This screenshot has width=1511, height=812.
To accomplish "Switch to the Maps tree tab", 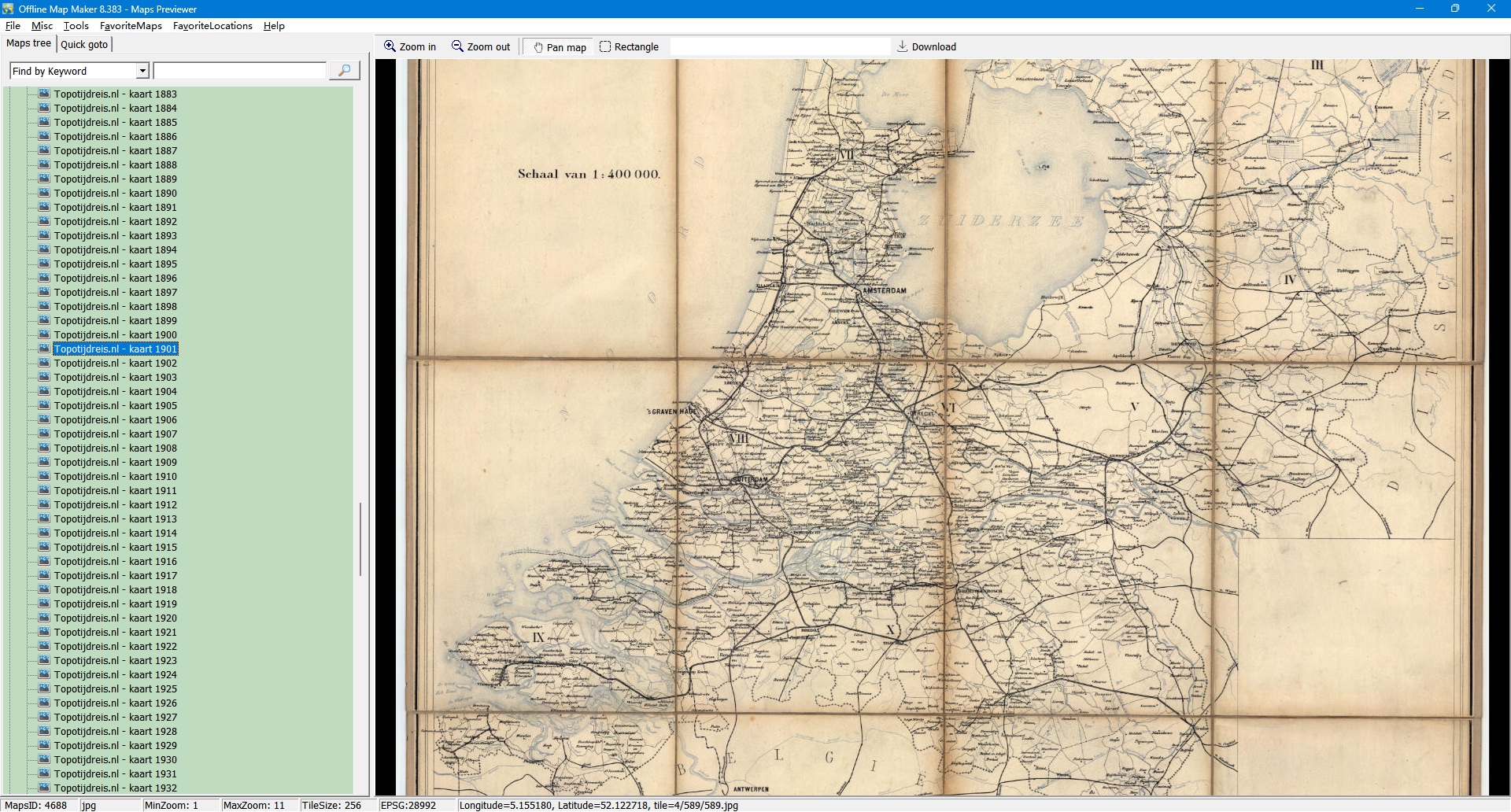I will (x=28, y=43).
